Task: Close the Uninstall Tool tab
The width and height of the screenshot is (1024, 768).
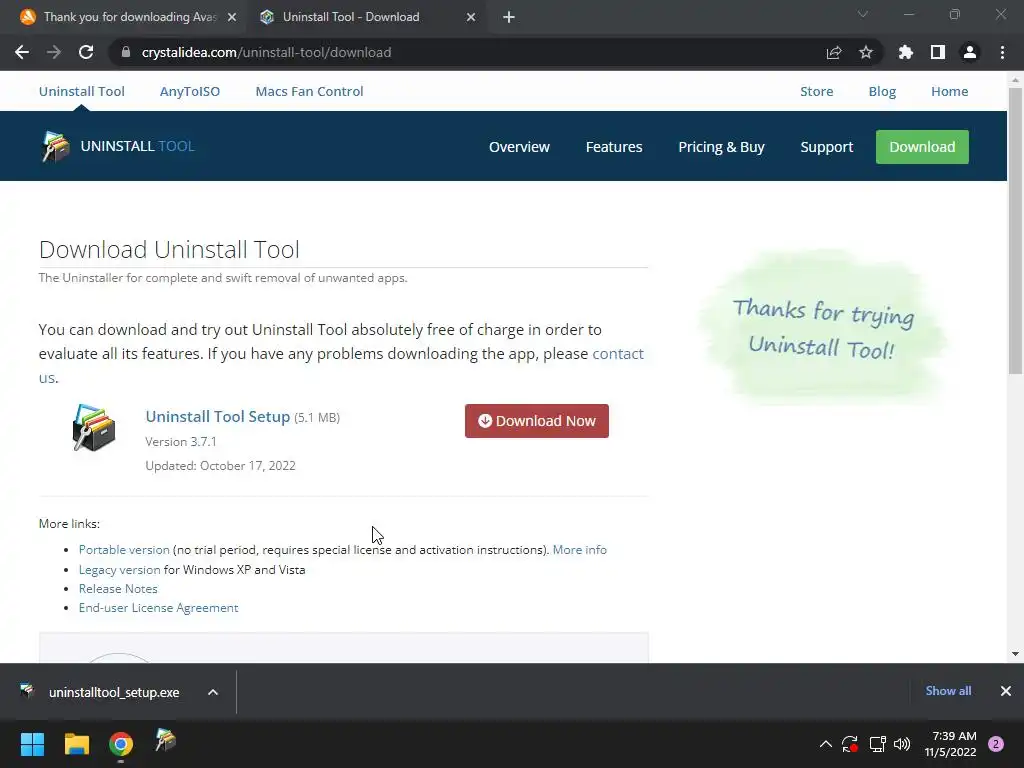Action: point(471,17)
